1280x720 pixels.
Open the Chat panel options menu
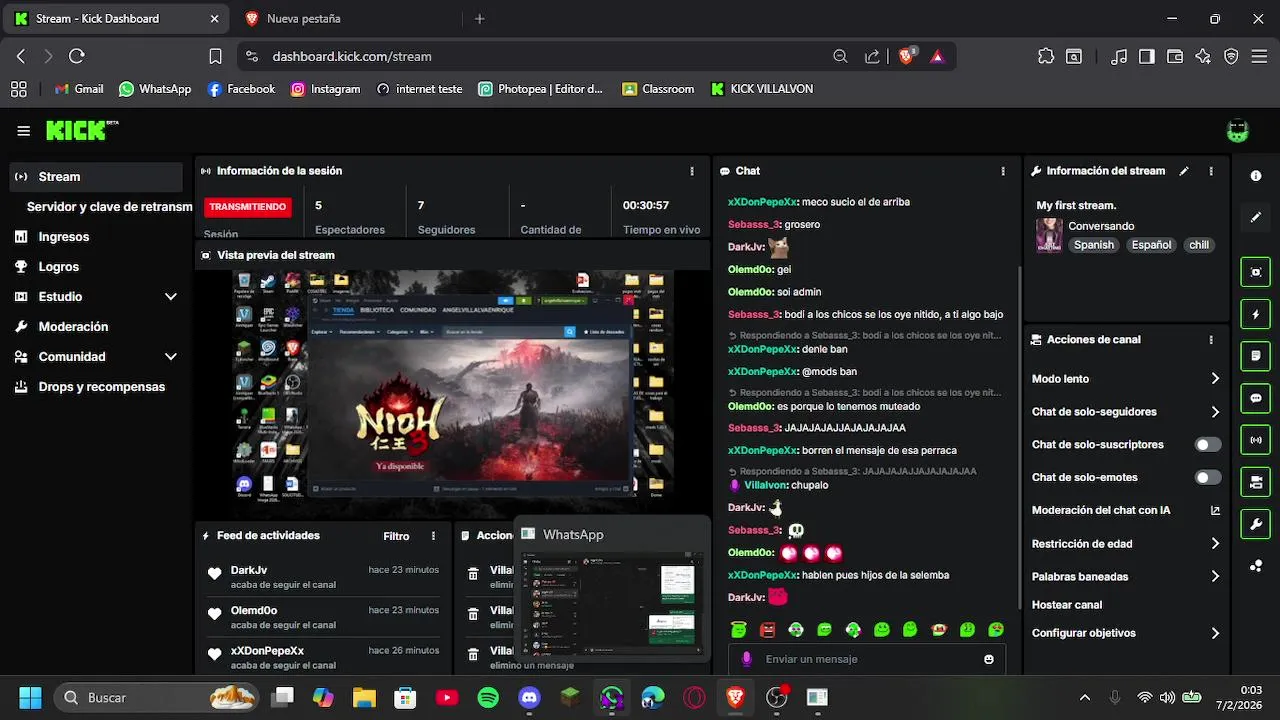pos(1003,171)
